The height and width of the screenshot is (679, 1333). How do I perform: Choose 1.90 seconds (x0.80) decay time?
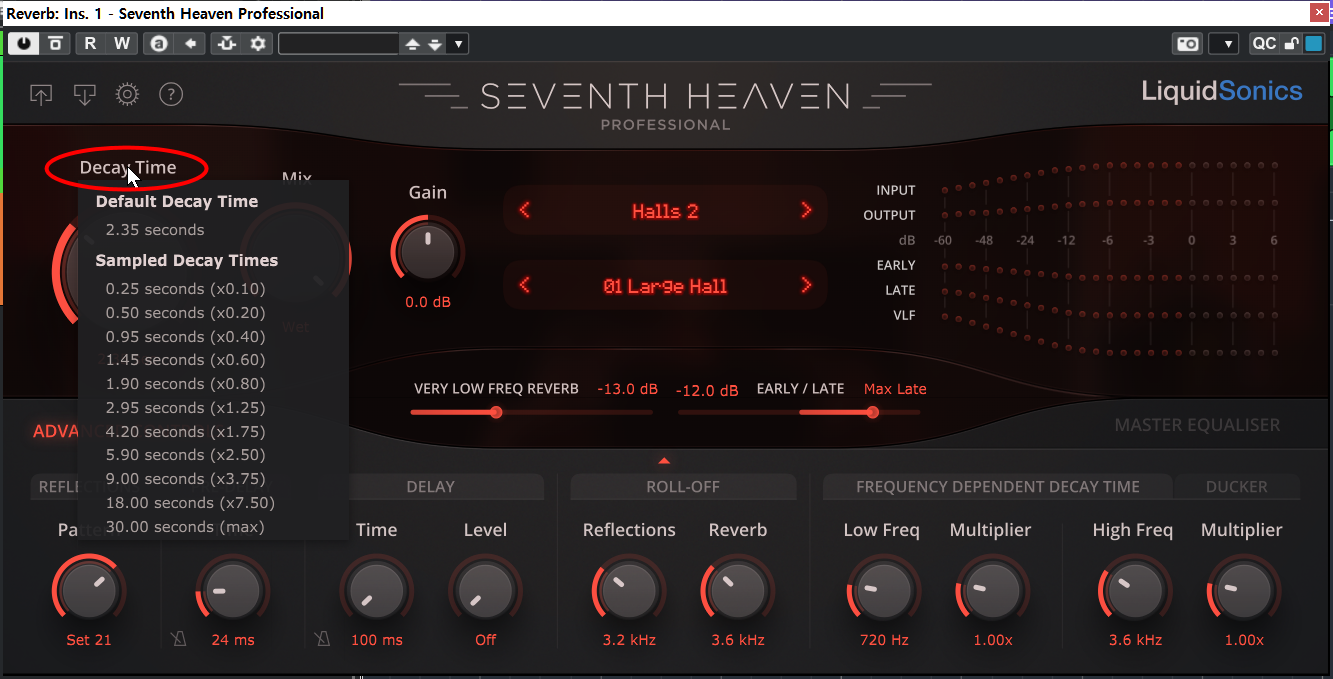[186, 384]
